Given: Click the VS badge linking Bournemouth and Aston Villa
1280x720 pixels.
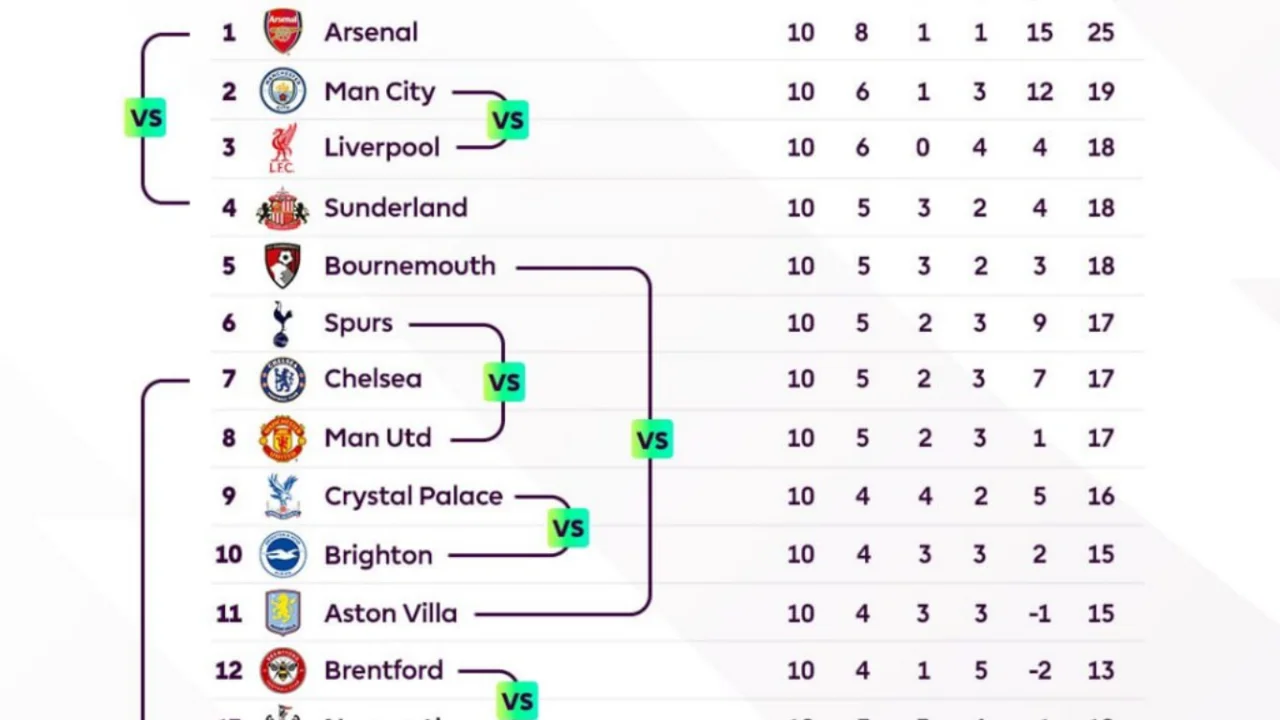Looking at the screenshot, I should pyautogui.click(x=652, y=439).
